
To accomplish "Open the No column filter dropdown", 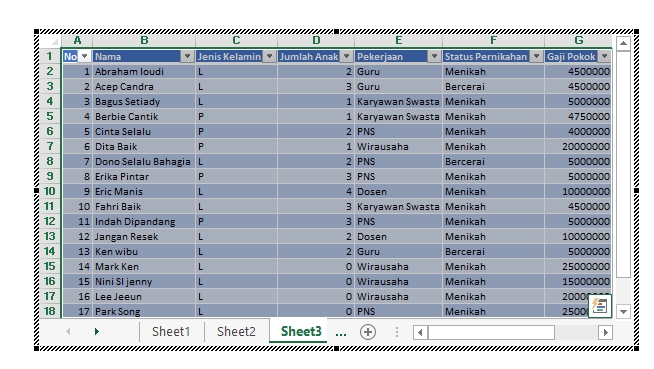I will point(85,56).
